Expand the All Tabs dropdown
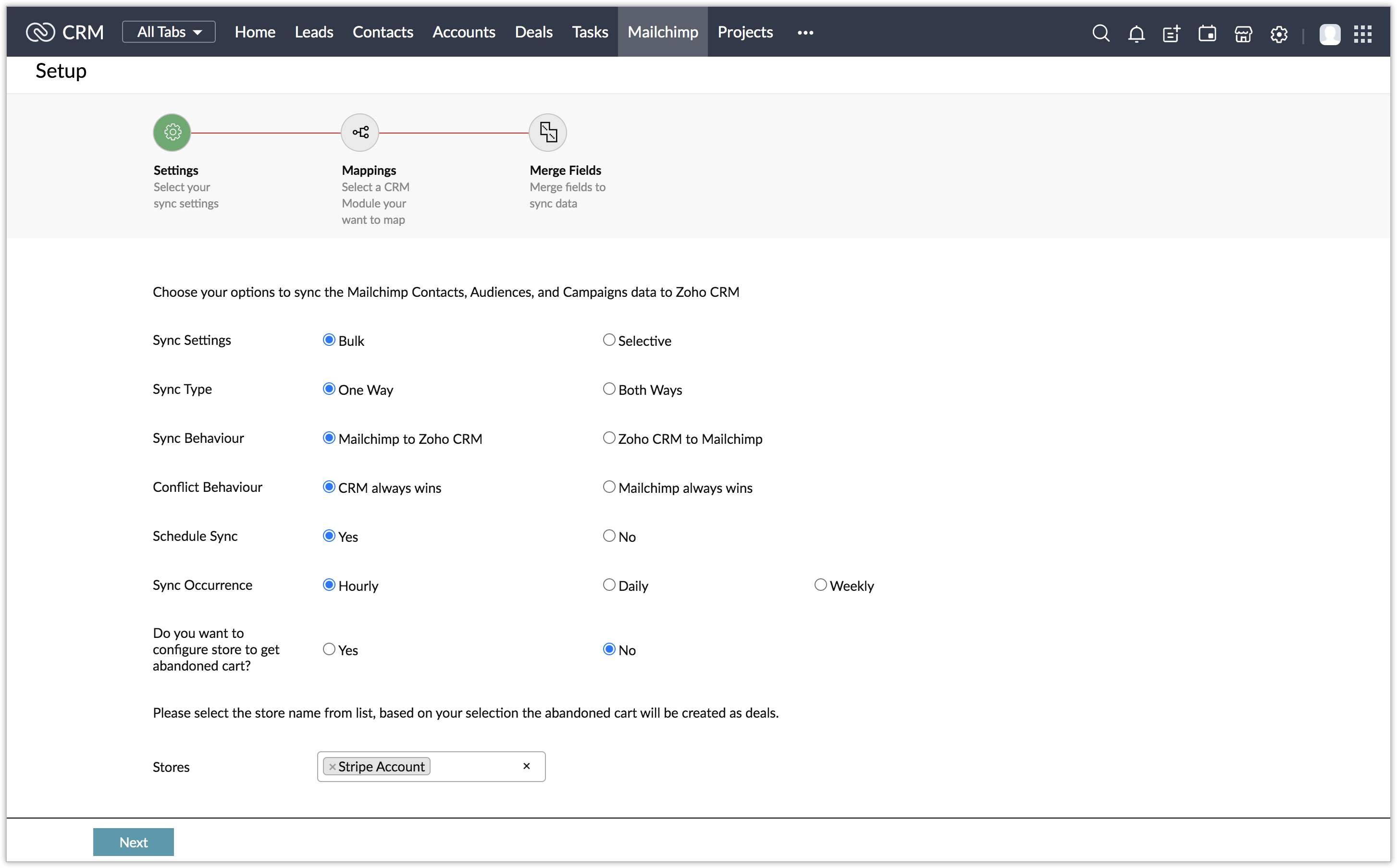This screenshot has height=868, width=1397. tap(169, 32)
